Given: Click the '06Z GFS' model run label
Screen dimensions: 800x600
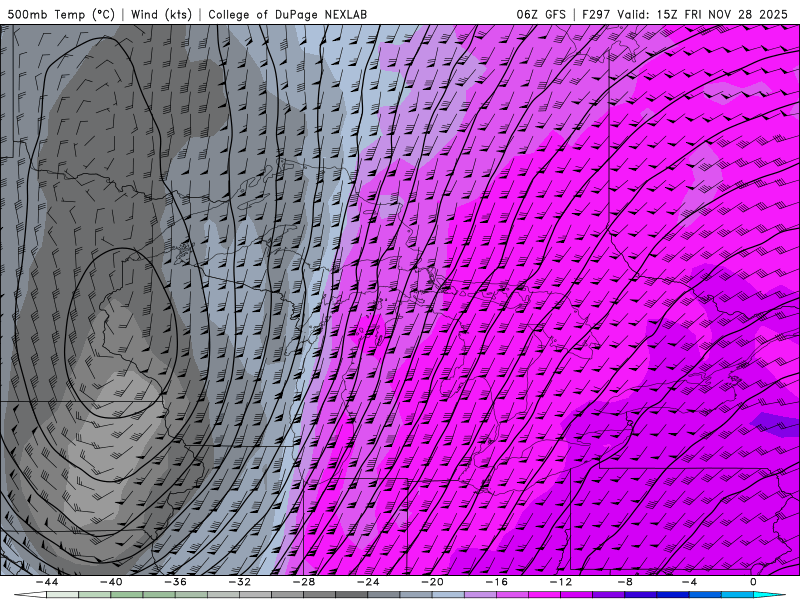Looking at the screenshot, I should 541,14.
